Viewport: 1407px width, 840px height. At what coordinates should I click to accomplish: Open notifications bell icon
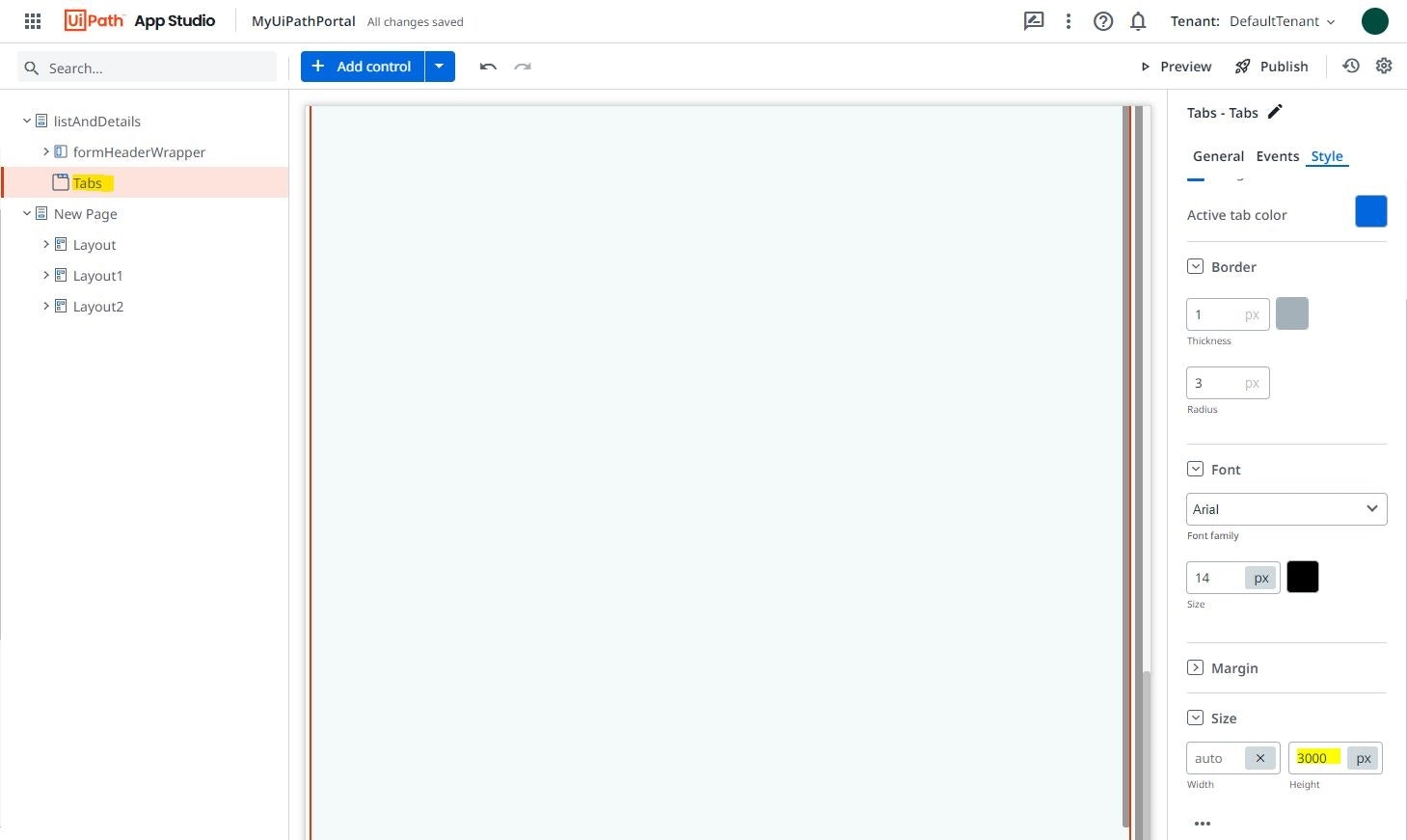coord(1138,20)
